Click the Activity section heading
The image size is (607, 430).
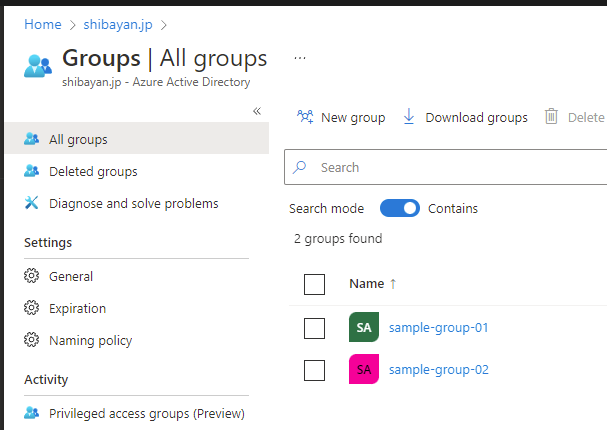[x=46, y=380]
